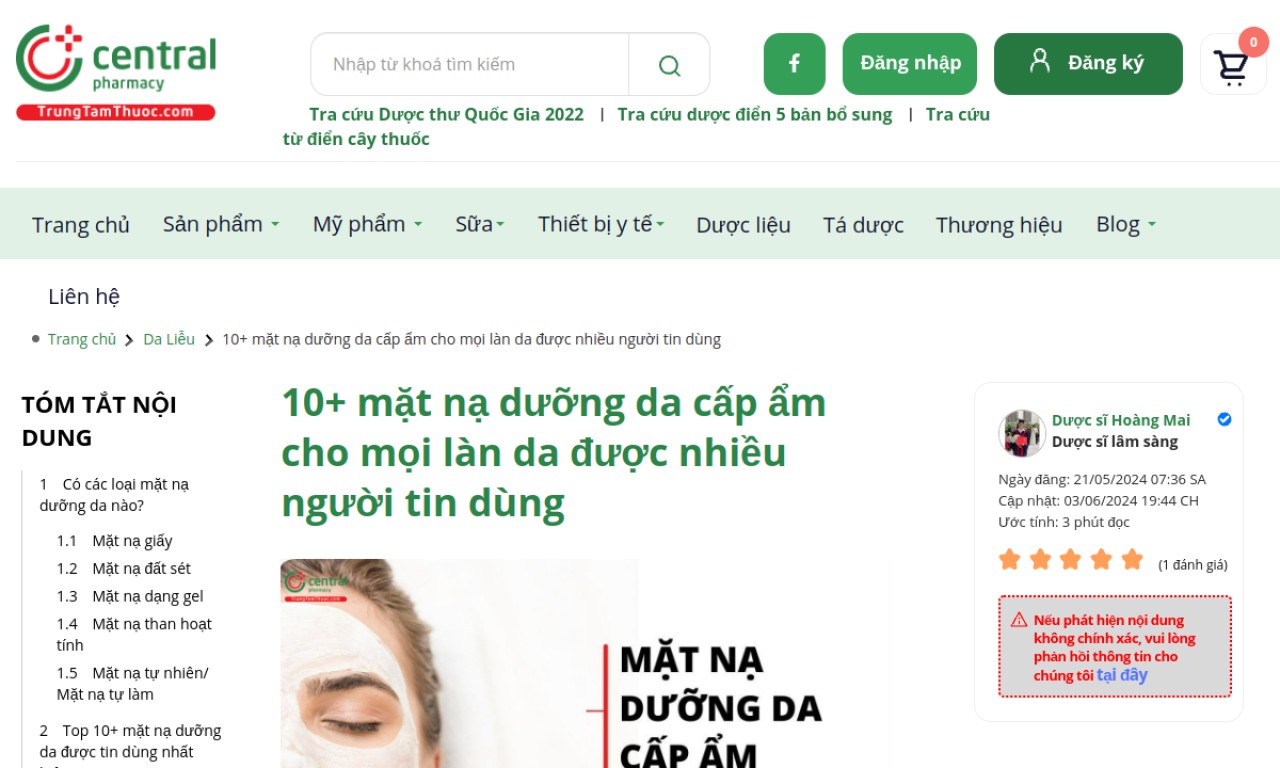
Task: Expand the Thiết bị y tế dropdown
Action: (x=601, y=224)
